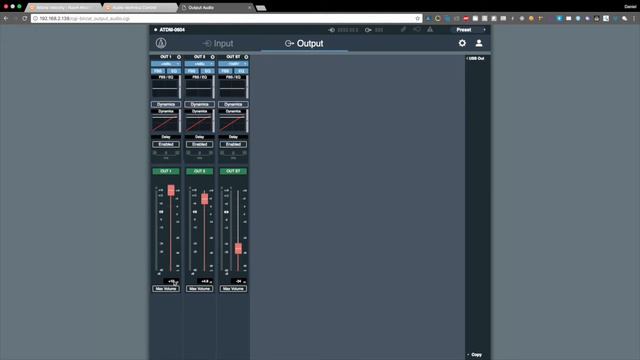Image resolution: width=640 pixels, height=360 pixels.
Task: Select the Output tab
Action: (304, 43)
